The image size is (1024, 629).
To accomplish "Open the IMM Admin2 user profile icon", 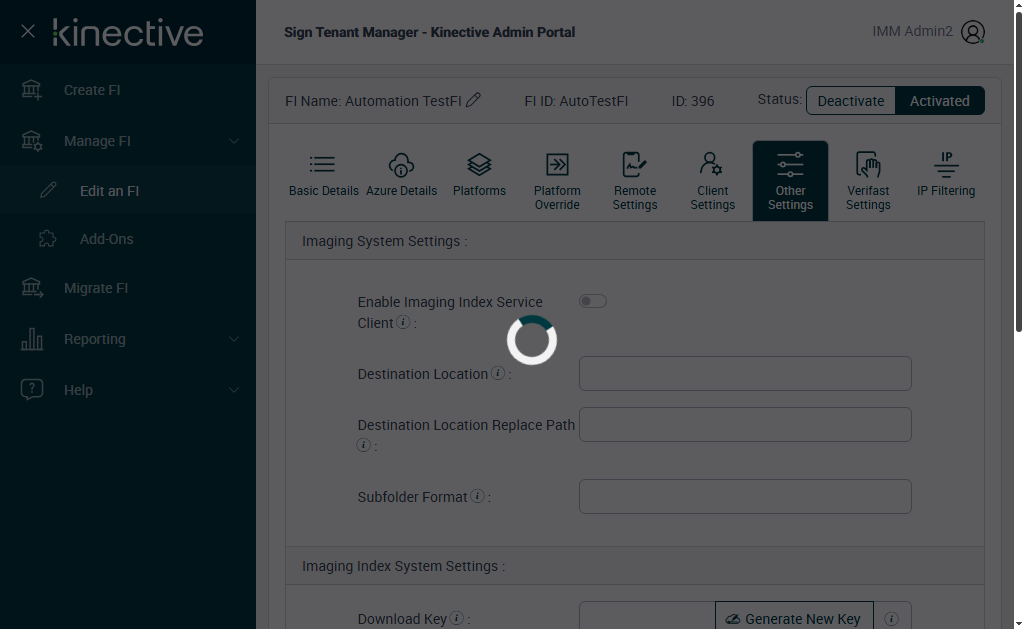I will (972, 32).
